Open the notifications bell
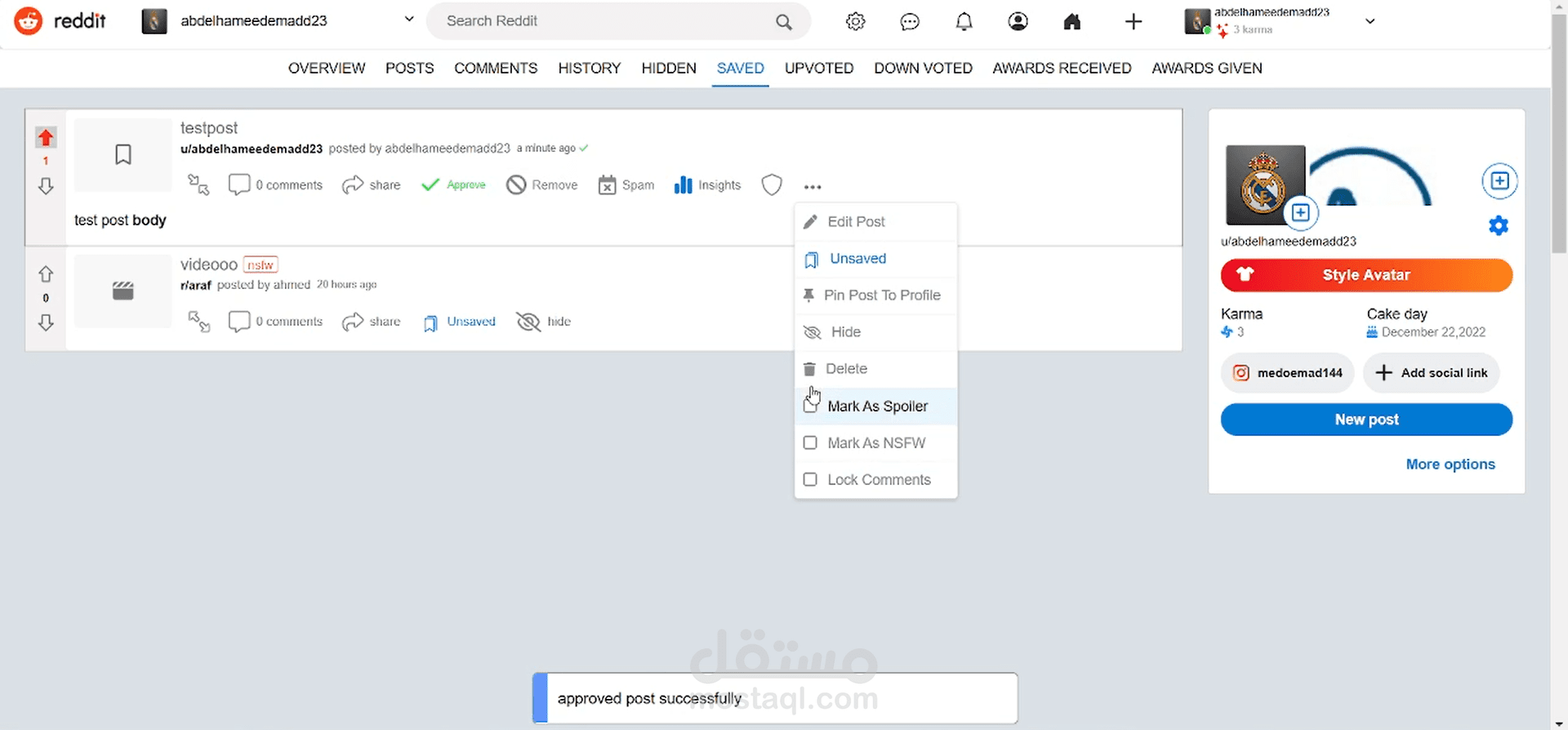This screenshot has height=730, width=1568. click(964, 22)
